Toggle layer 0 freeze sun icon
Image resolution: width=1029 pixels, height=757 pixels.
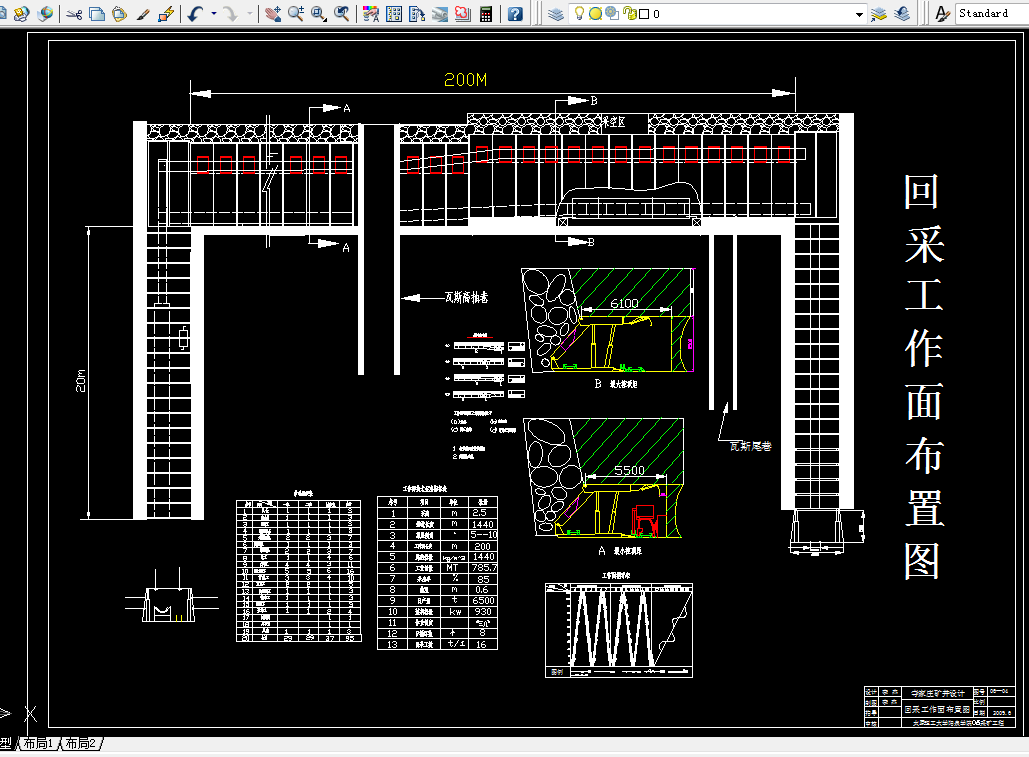coord(595,14)
